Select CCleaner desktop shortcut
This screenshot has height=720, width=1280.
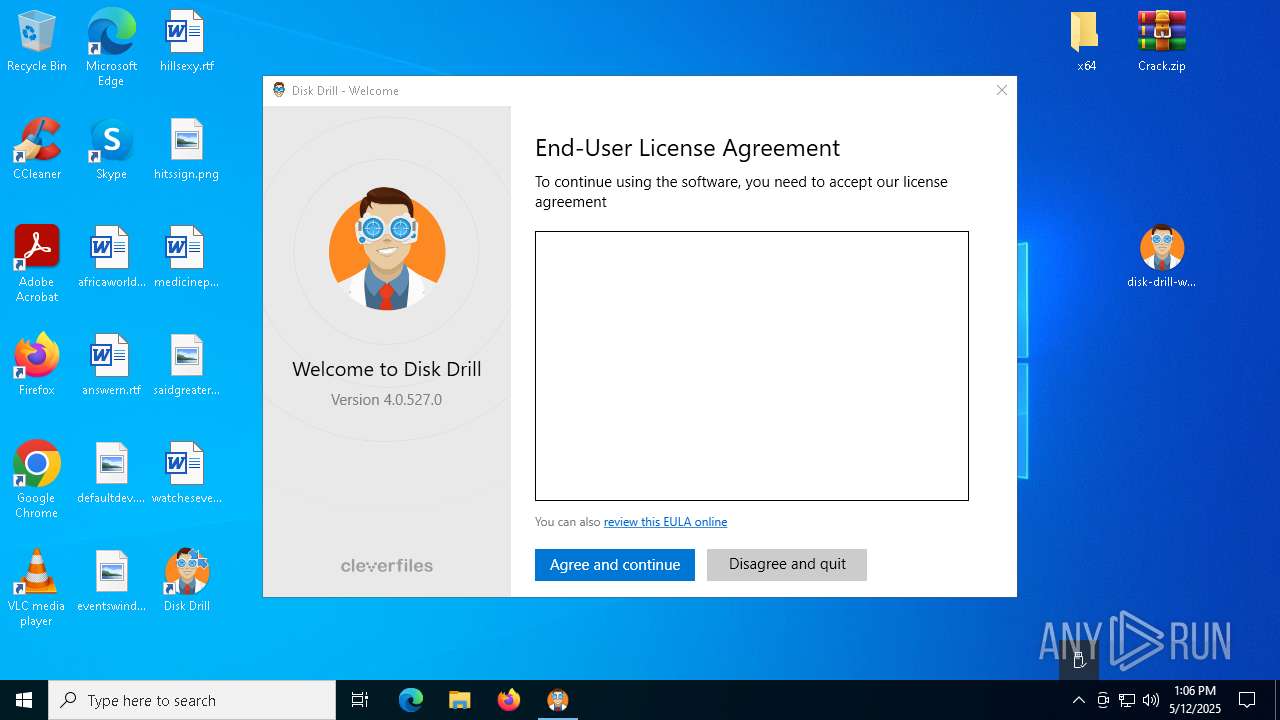coord(36,150)
